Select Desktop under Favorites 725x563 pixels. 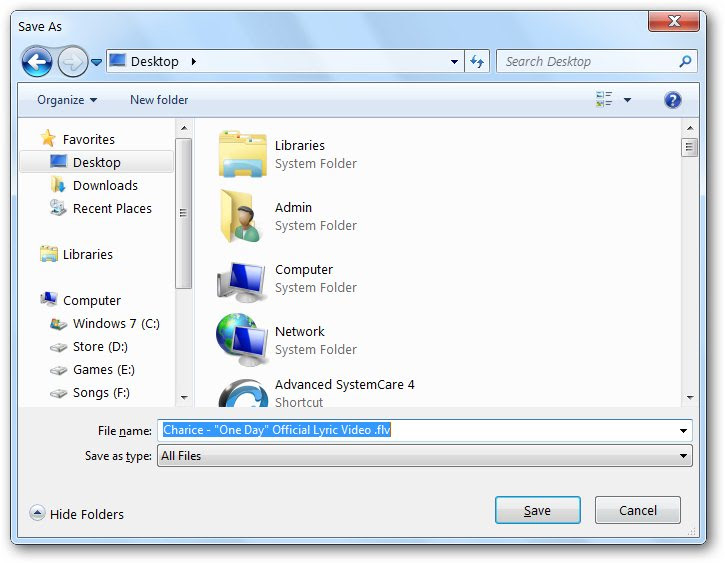[x=97, y=162]
